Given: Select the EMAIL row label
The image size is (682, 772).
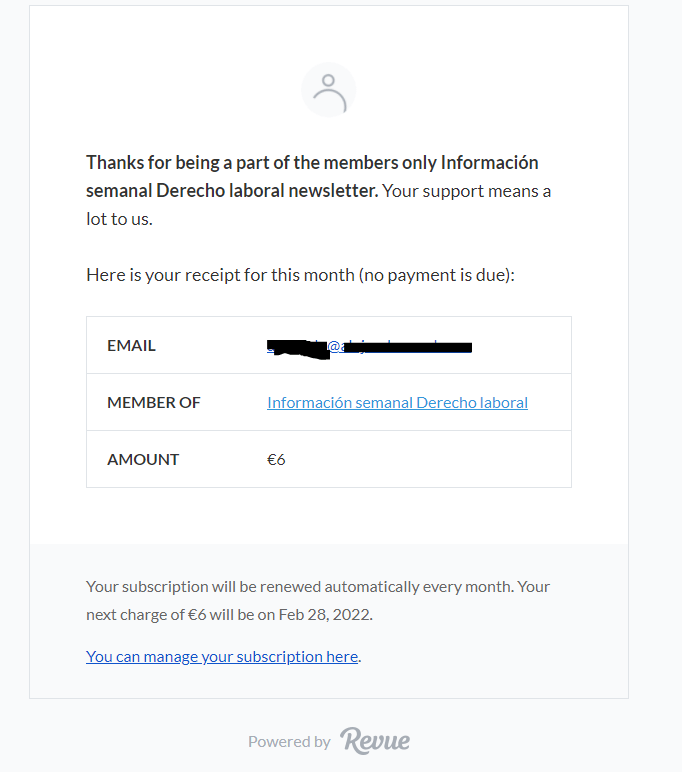Looking at the screenshot, I should pyautogui.click(x=131, y=346).
